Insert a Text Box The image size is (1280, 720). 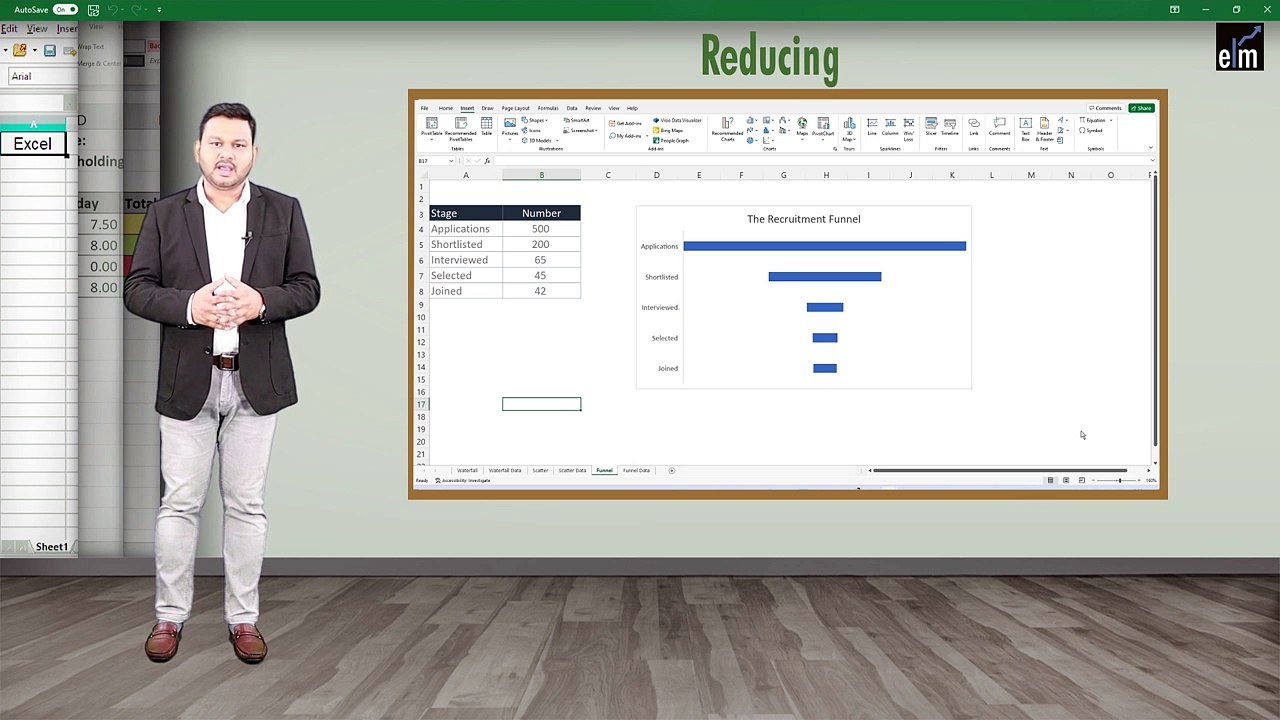(1026, 128)
